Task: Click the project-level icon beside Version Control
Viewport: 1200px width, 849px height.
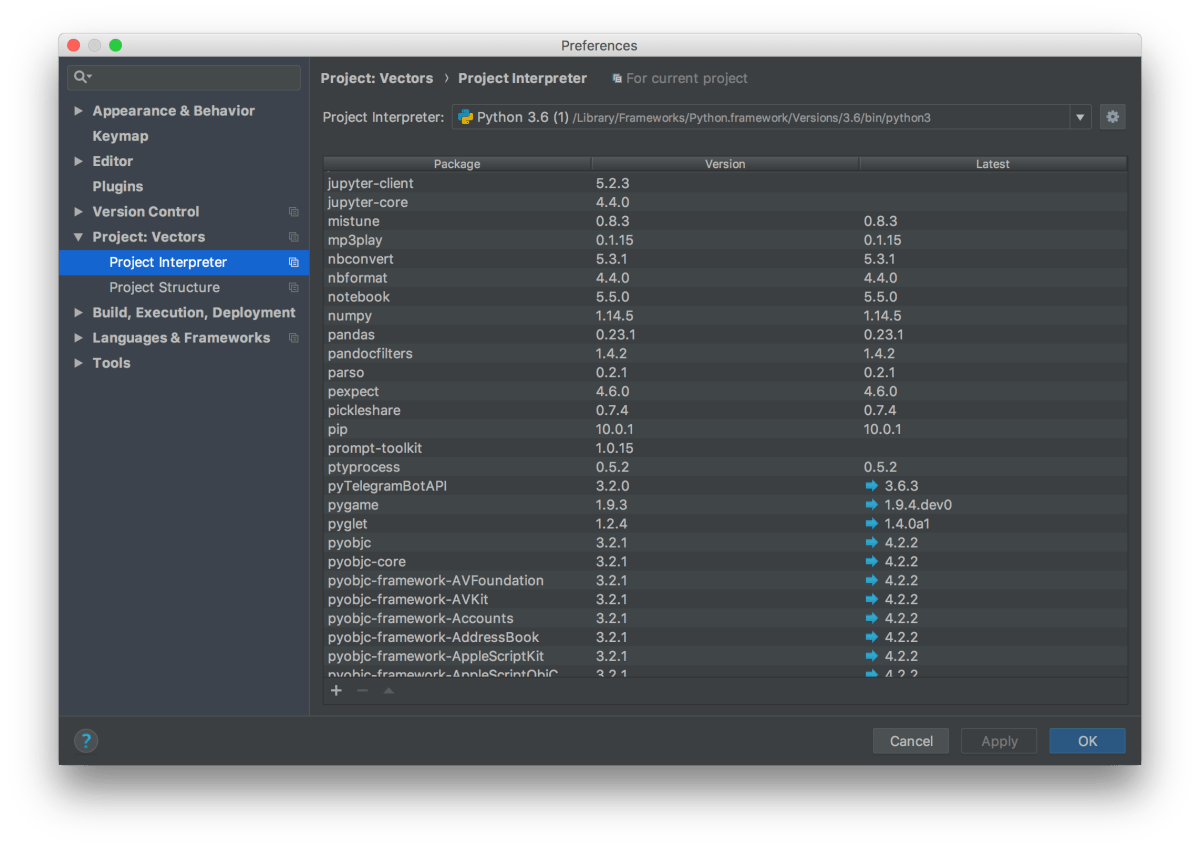Action: [x=293, y=212]
